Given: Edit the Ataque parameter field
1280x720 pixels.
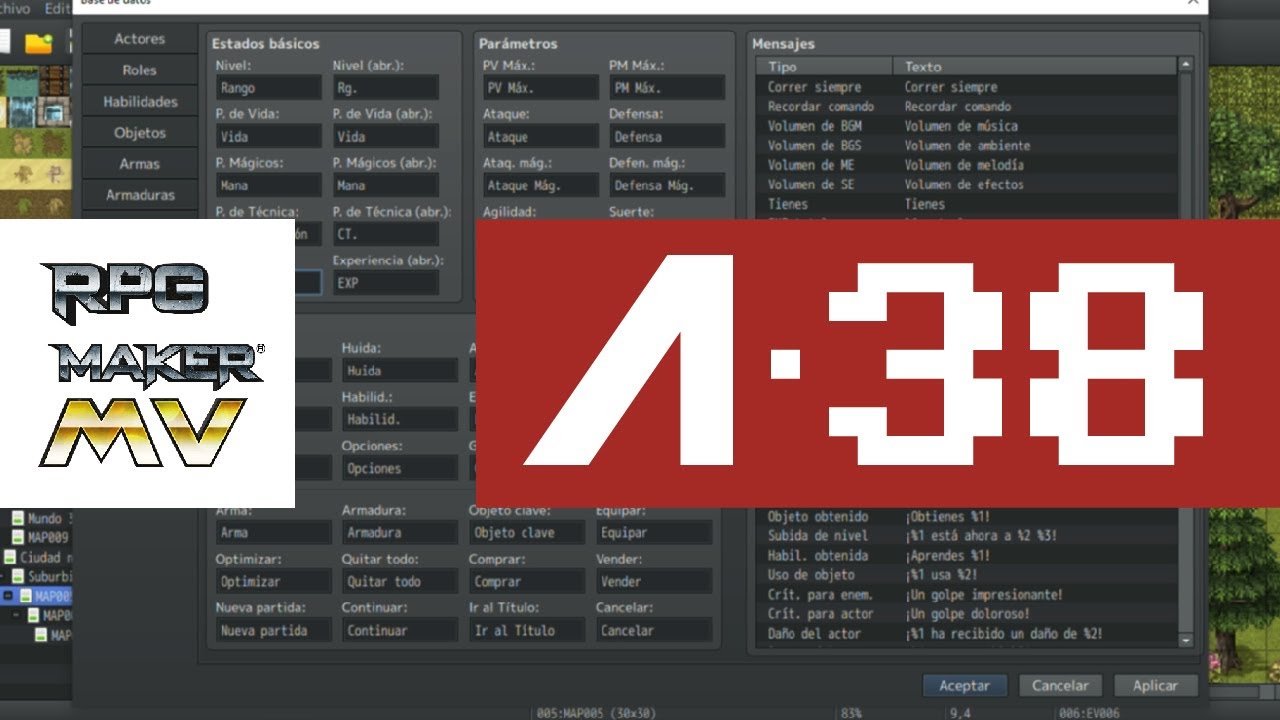Looking at the screenshot, I should [x=540, y=136].
